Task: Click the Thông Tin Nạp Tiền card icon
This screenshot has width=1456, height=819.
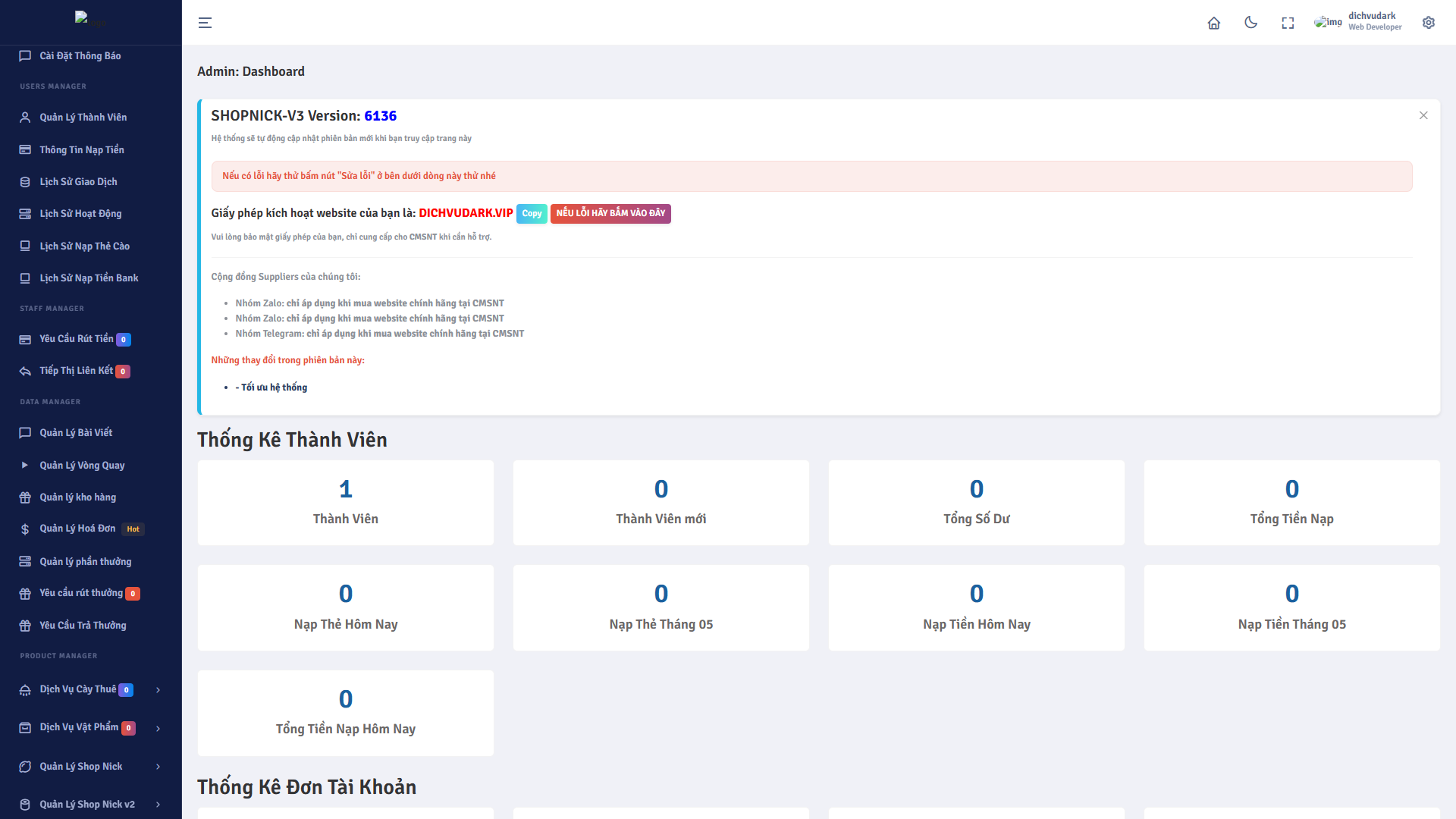Action: (x=25, y=150)
